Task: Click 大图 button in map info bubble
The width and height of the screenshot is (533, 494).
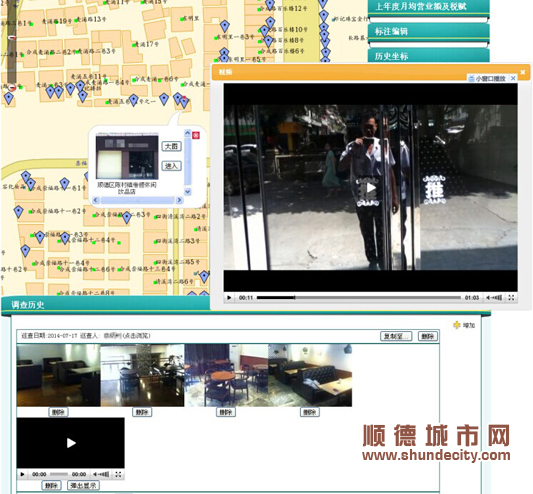Action: (x=171, y=146)
